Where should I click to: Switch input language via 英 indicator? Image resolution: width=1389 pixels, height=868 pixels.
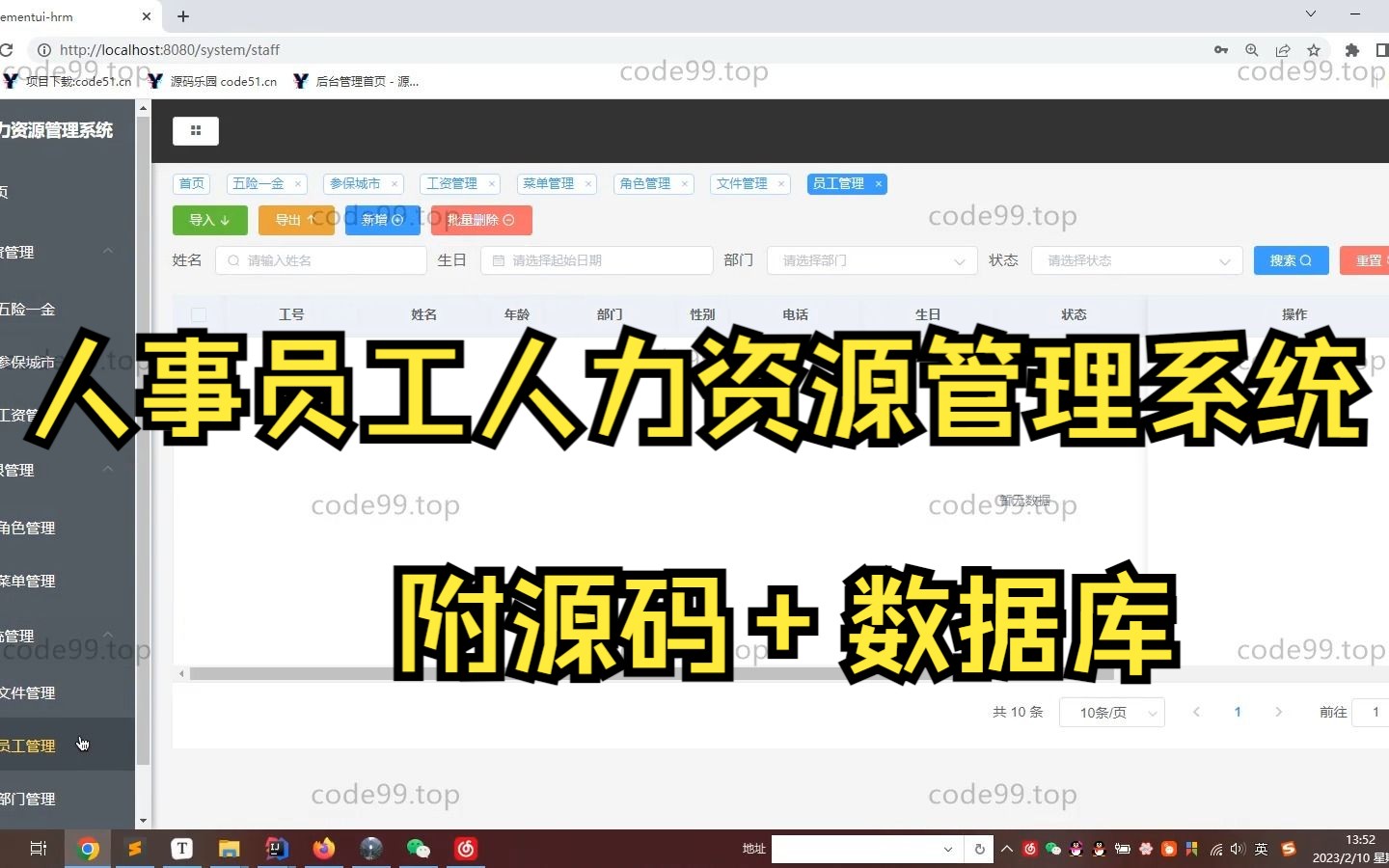point(1260,849)
